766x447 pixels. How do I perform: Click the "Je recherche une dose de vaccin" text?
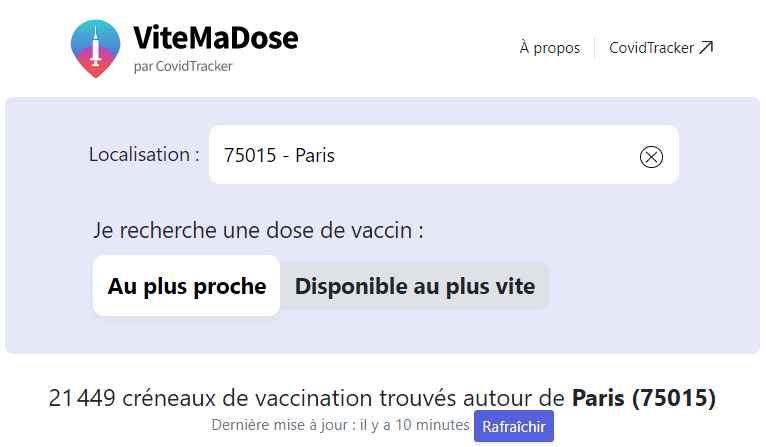(258, 230)
